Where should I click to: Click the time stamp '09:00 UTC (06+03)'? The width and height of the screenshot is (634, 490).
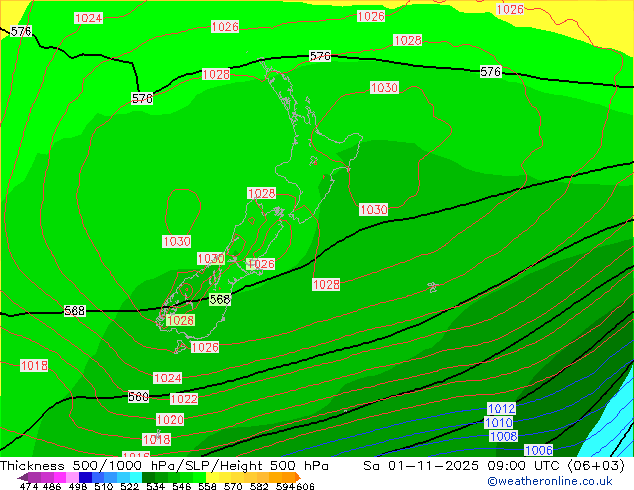[x=556, y=466]
